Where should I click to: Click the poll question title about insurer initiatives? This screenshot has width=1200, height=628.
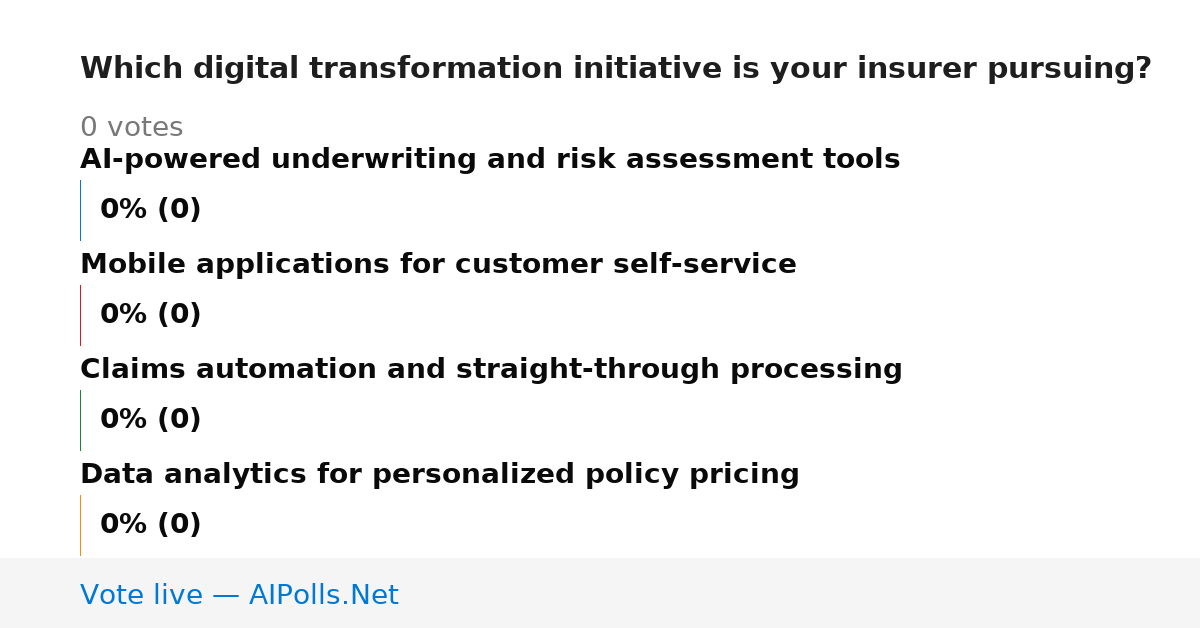(616, 69)
